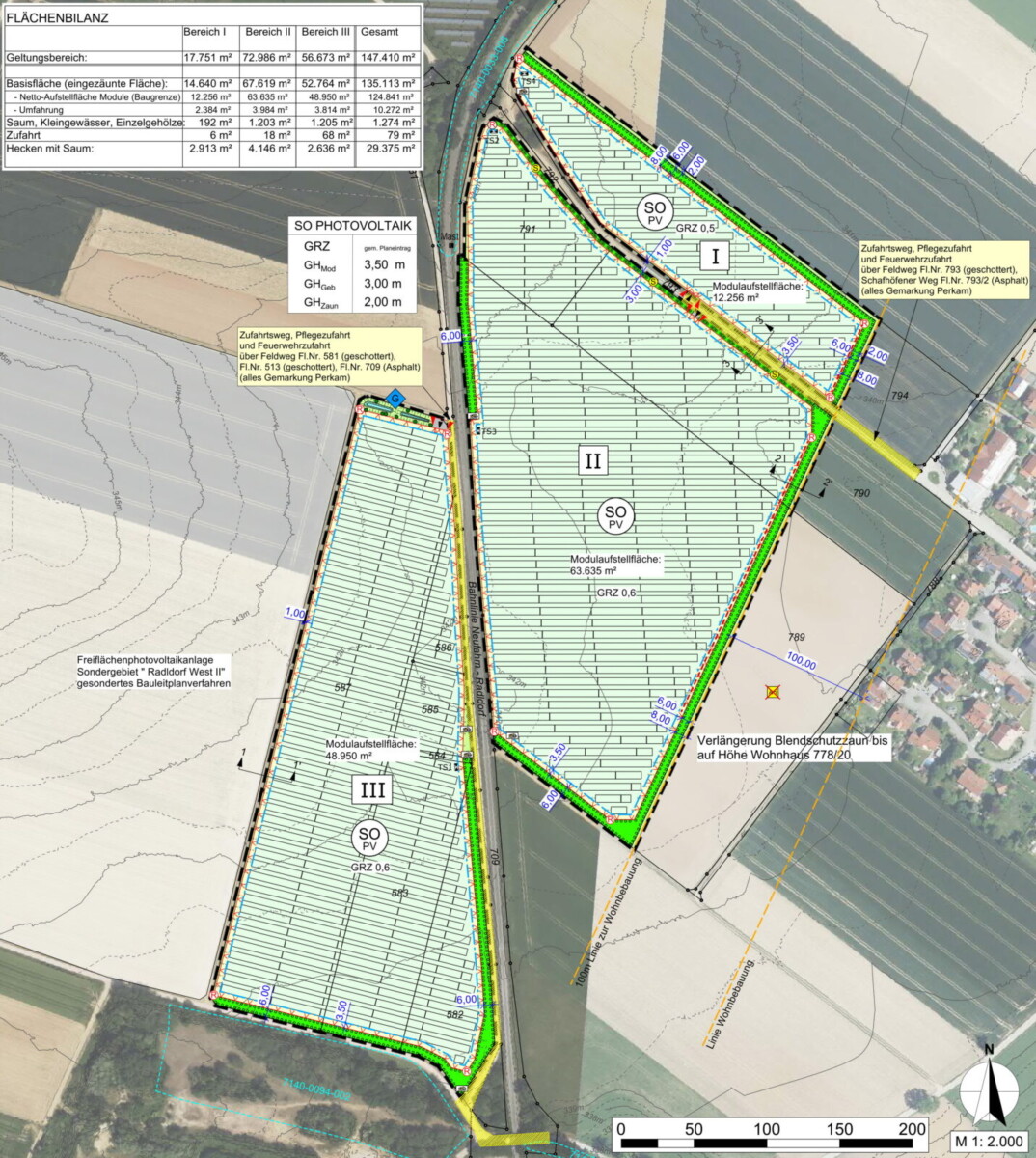The height and width of the screenshot is (1158, 1036).
Task: Click the Geltungsbereich row label
Action: 46,58
